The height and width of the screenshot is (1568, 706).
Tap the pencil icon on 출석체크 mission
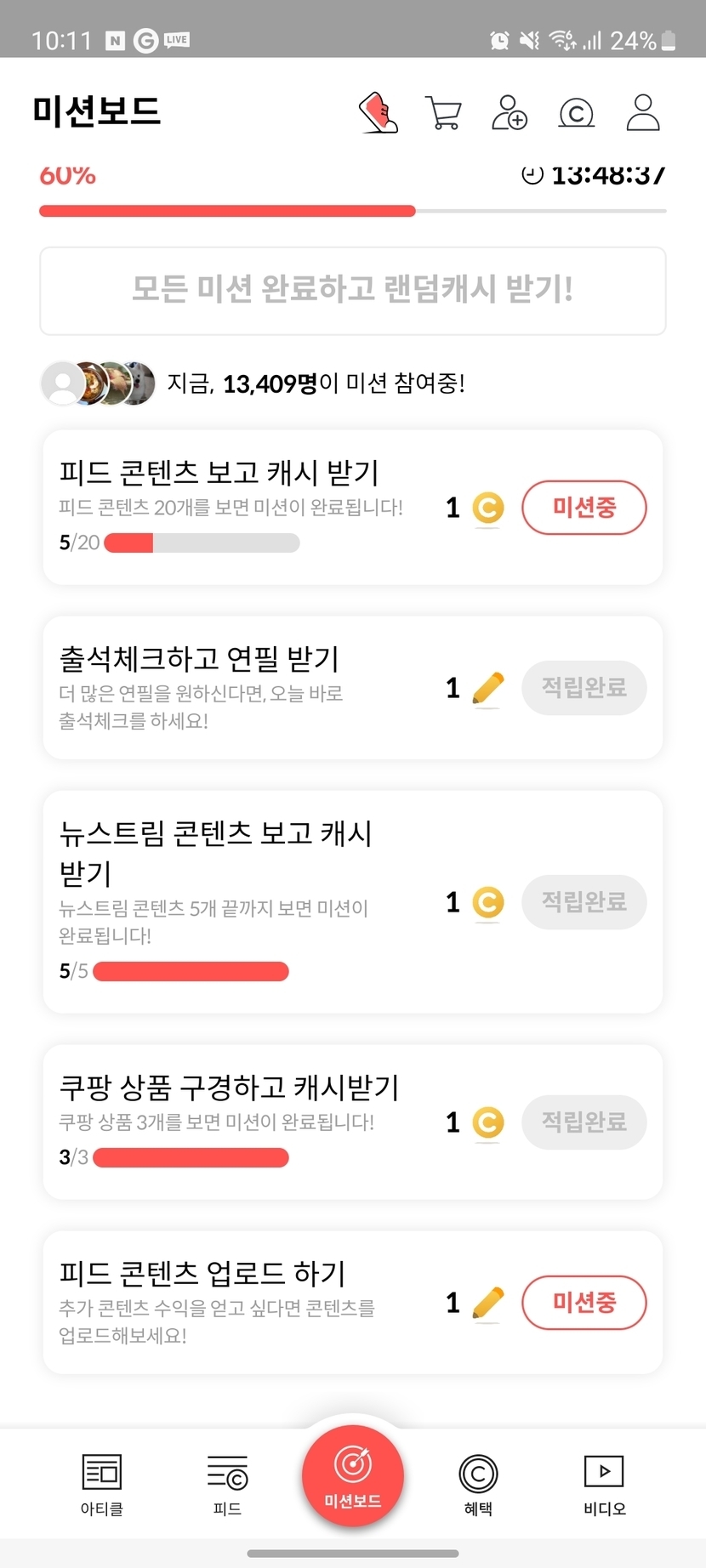(487, 688)
